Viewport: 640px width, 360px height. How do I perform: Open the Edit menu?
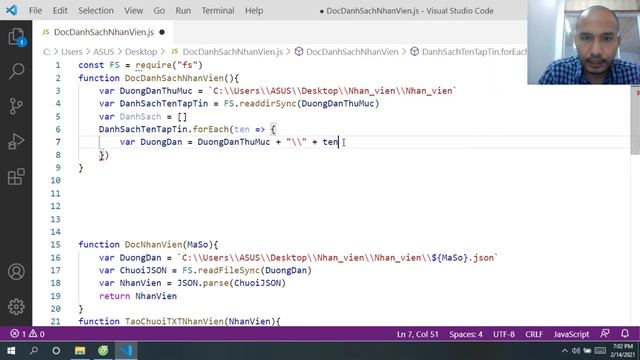(x=60, y=11)
